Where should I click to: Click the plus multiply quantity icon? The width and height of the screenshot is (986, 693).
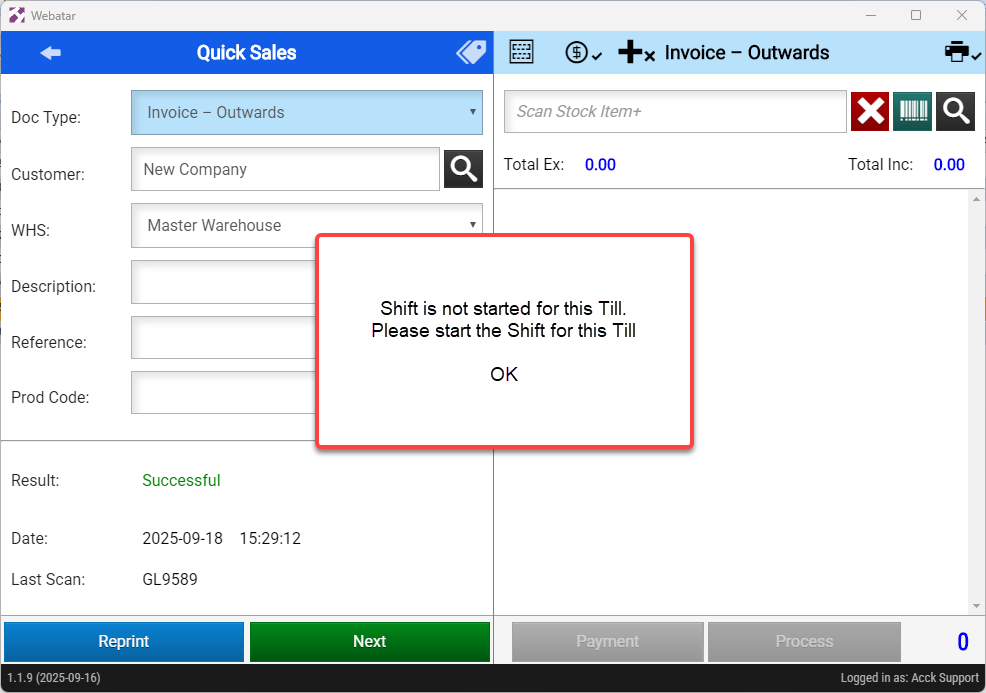pos(636,53)
